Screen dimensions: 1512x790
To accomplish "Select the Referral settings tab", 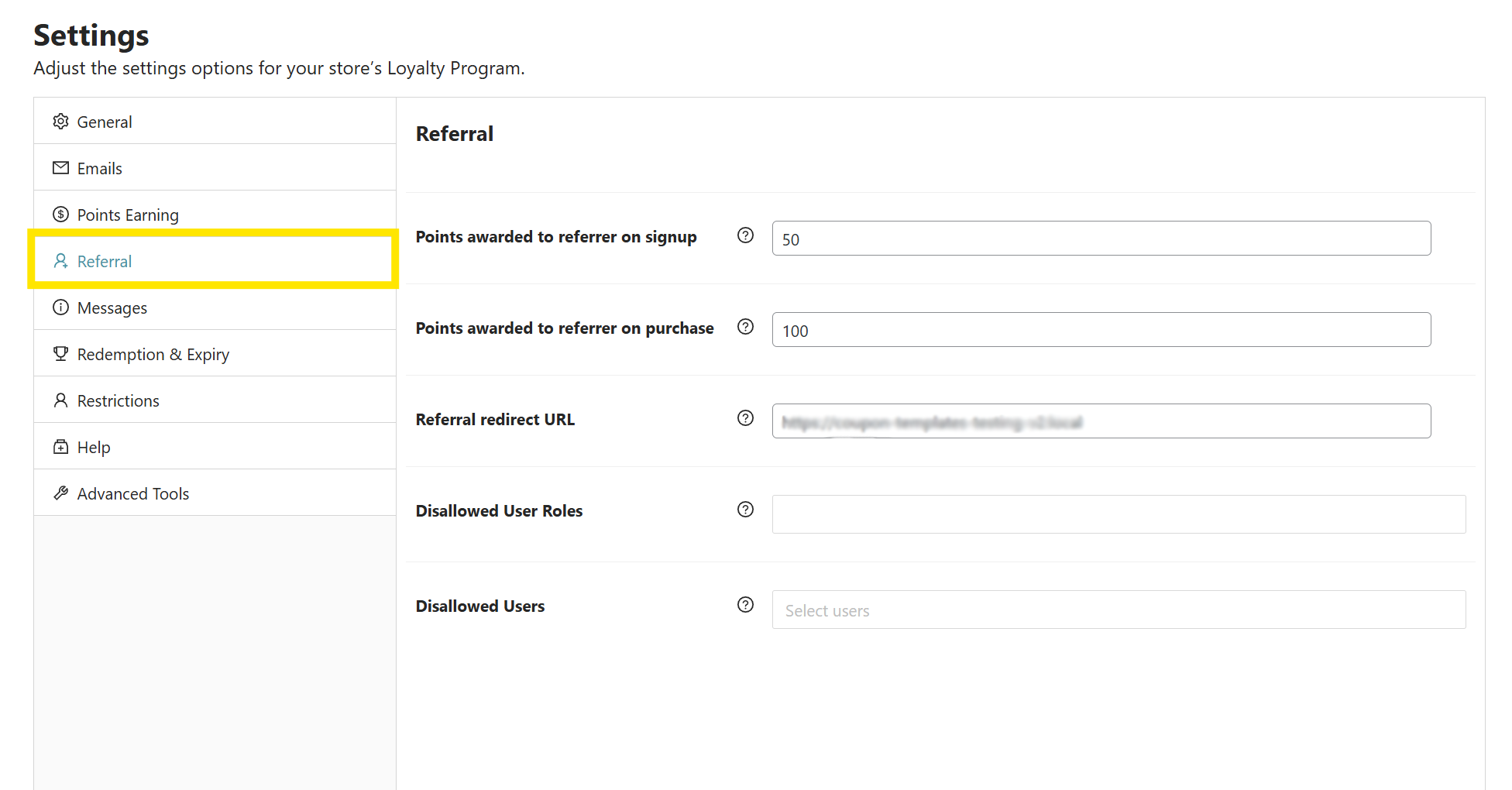I will point(215,260).
